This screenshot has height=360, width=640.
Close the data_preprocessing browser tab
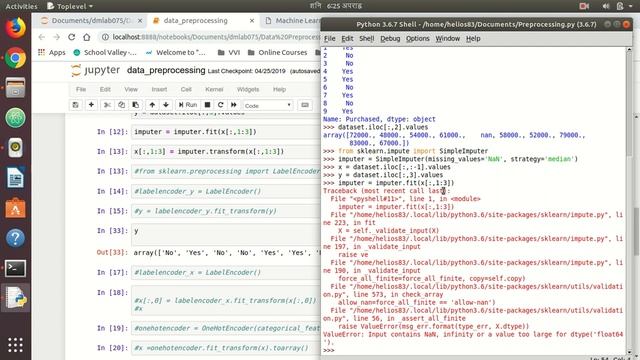[252, 21]
